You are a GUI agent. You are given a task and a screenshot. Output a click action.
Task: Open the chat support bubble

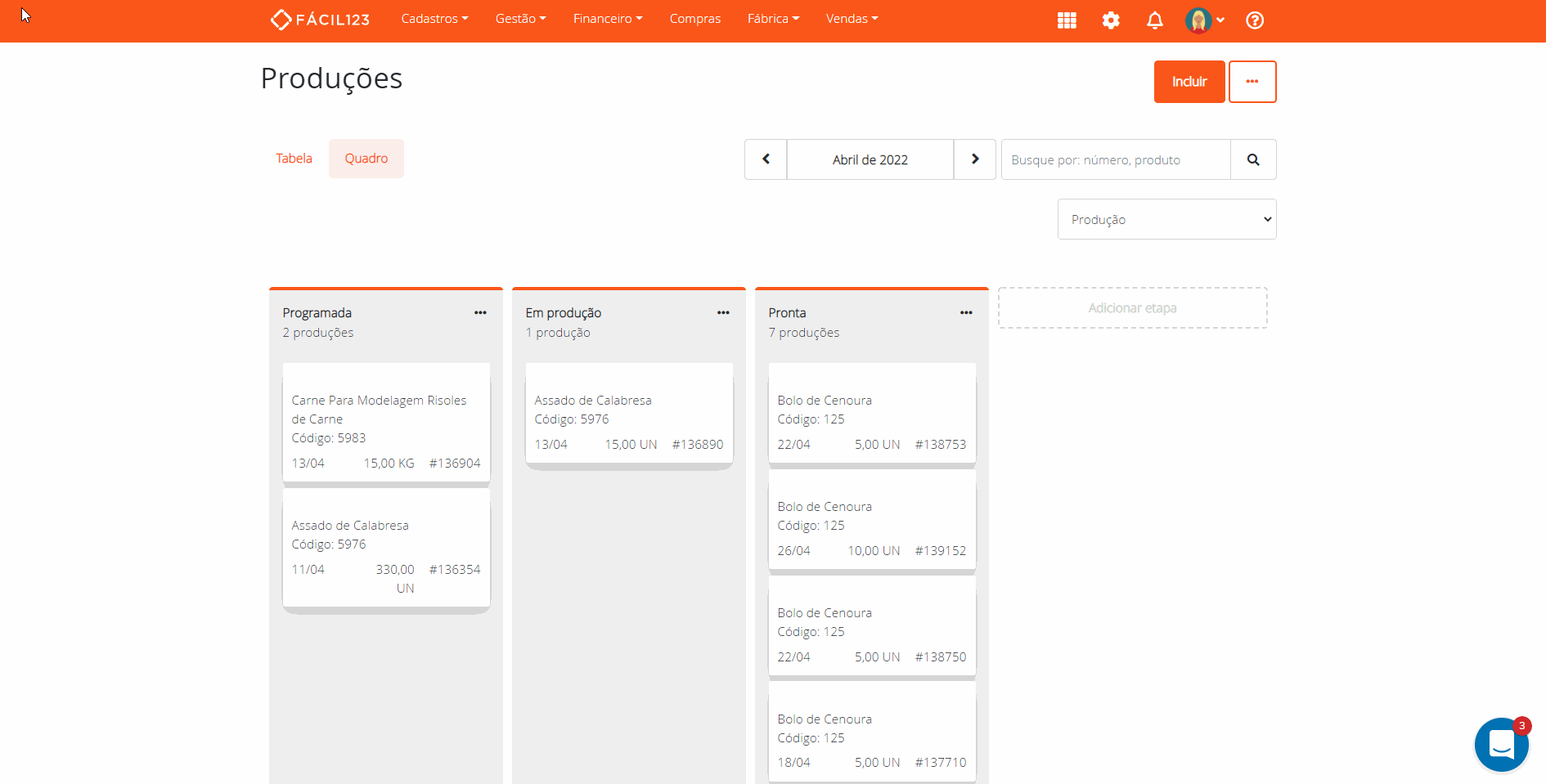[1501, 745]
